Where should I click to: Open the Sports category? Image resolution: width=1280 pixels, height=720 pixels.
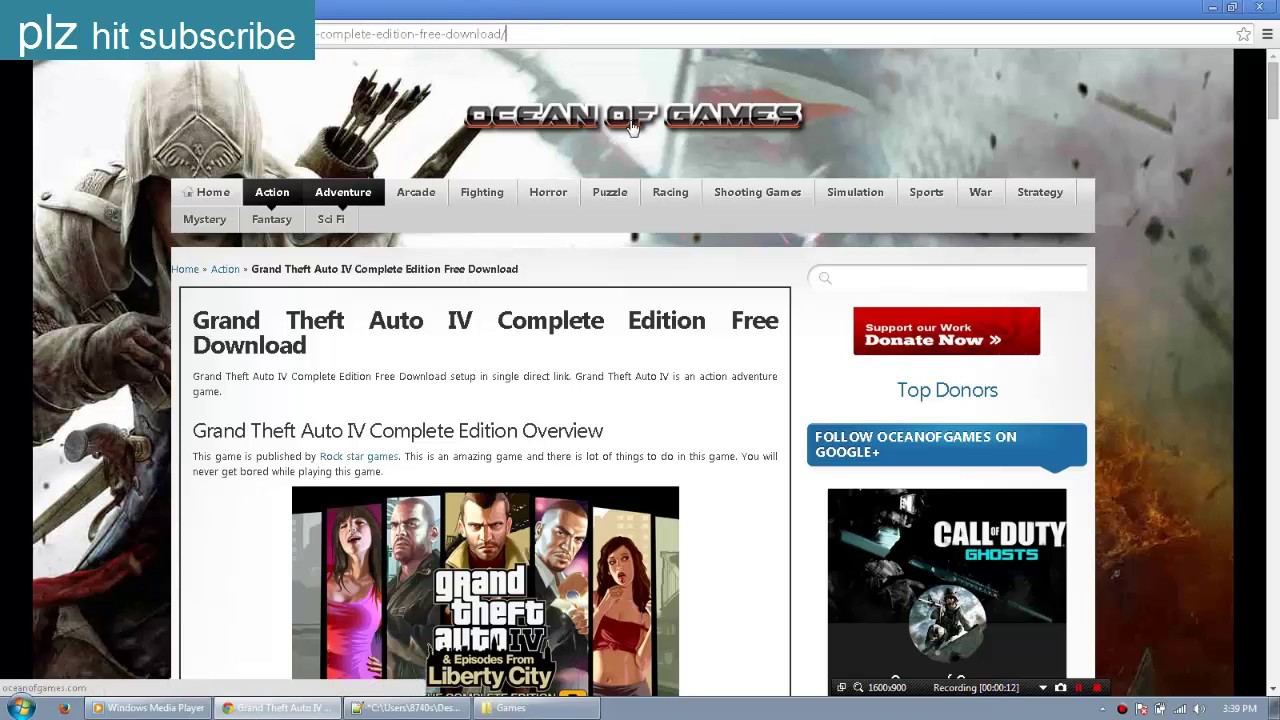click(x=926, y=192)
